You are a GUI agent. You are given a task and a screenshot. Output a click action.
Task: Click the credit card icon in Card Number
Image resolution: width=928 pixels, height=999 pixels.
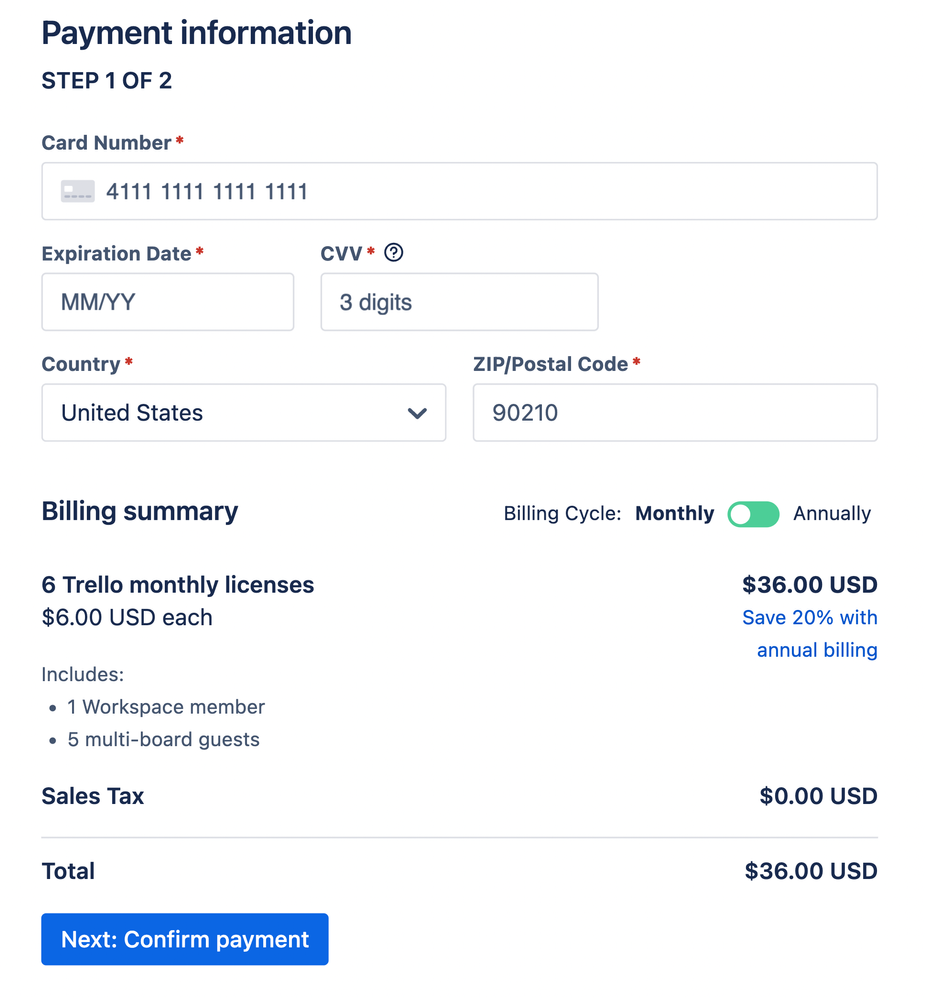point(78,191)
